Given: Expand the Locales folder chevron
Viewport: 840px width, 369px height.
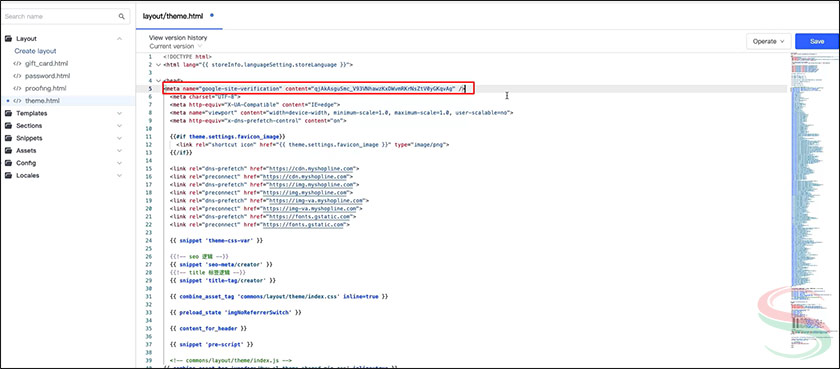Looking at the screenshot, I should pos(119,176).
